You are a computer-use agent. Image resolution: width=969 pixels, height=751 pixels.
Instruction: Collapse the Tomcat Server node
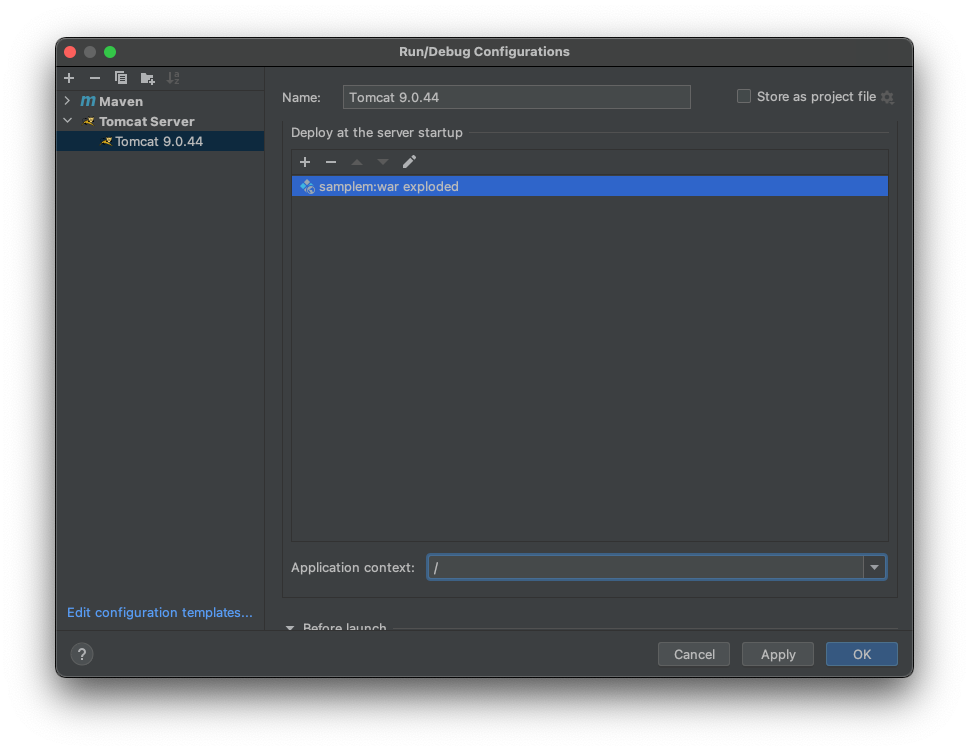[68, 121]
